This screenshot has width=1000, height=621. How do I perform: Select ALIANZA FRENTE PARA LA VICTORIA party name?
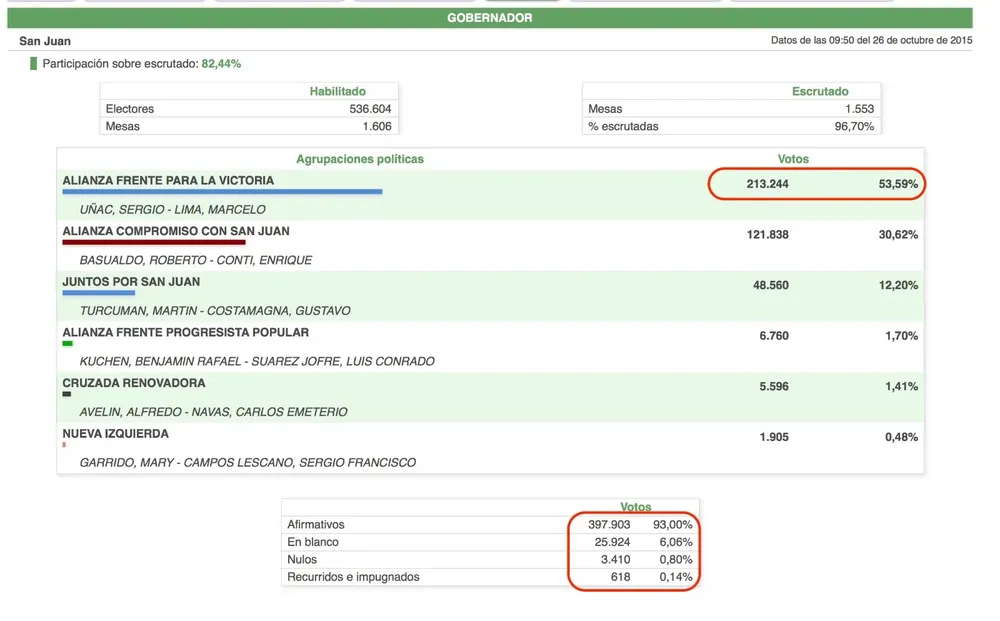coord(167,181)
